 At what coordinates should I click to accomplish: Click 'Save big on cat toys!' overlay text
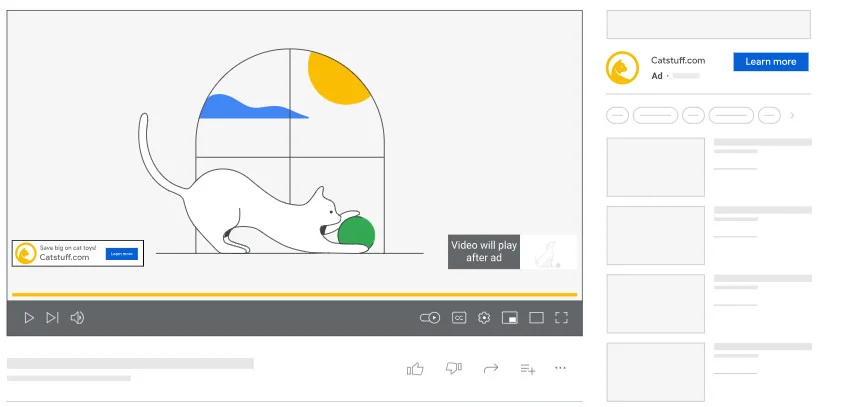point(68,248)
